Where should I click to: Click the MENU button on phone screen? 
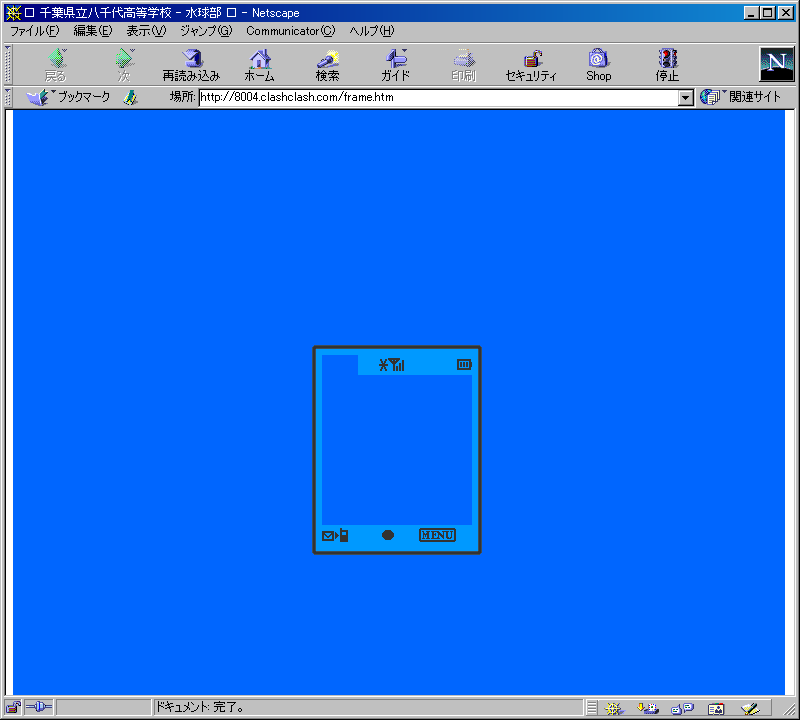(x=437, y=535)
